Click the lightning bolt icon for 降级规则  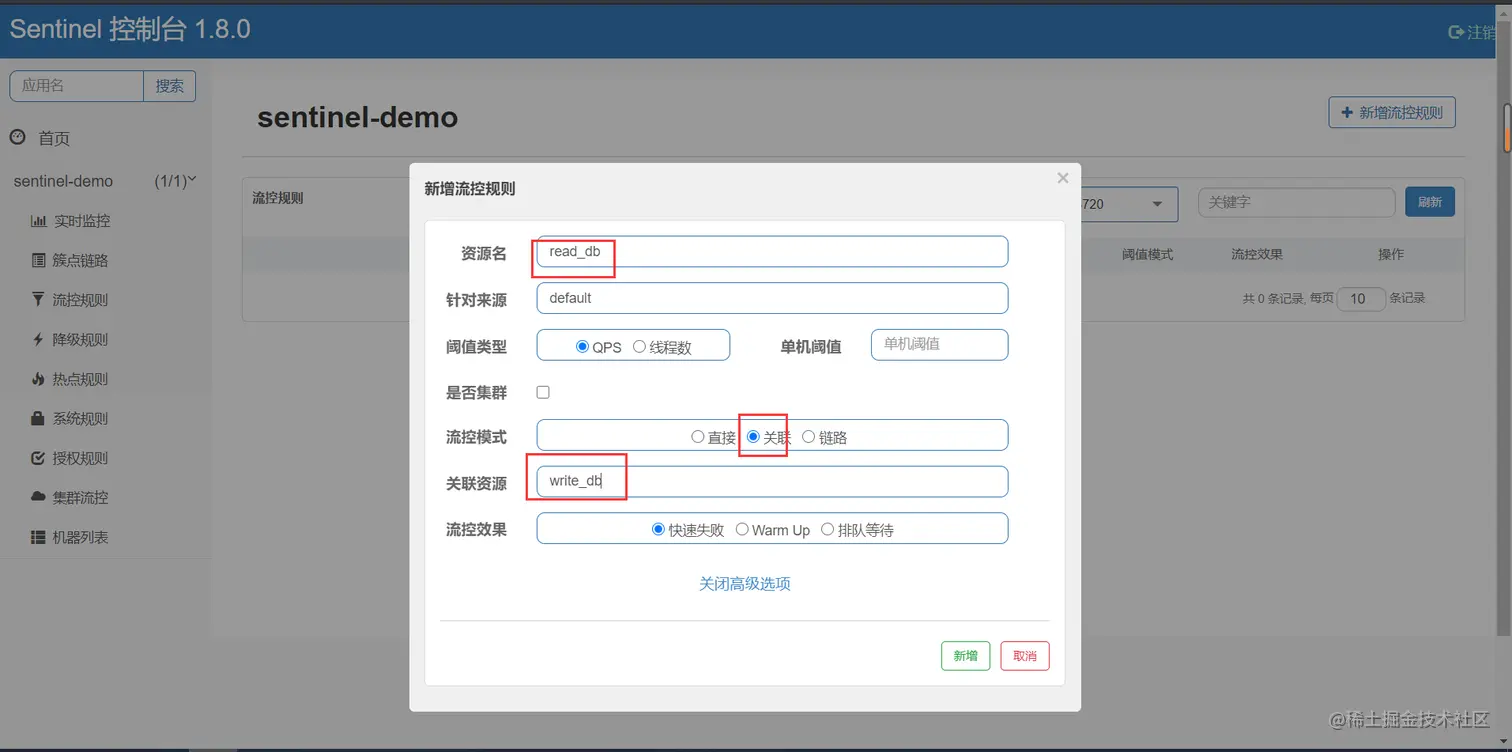[x=39, y=339]
